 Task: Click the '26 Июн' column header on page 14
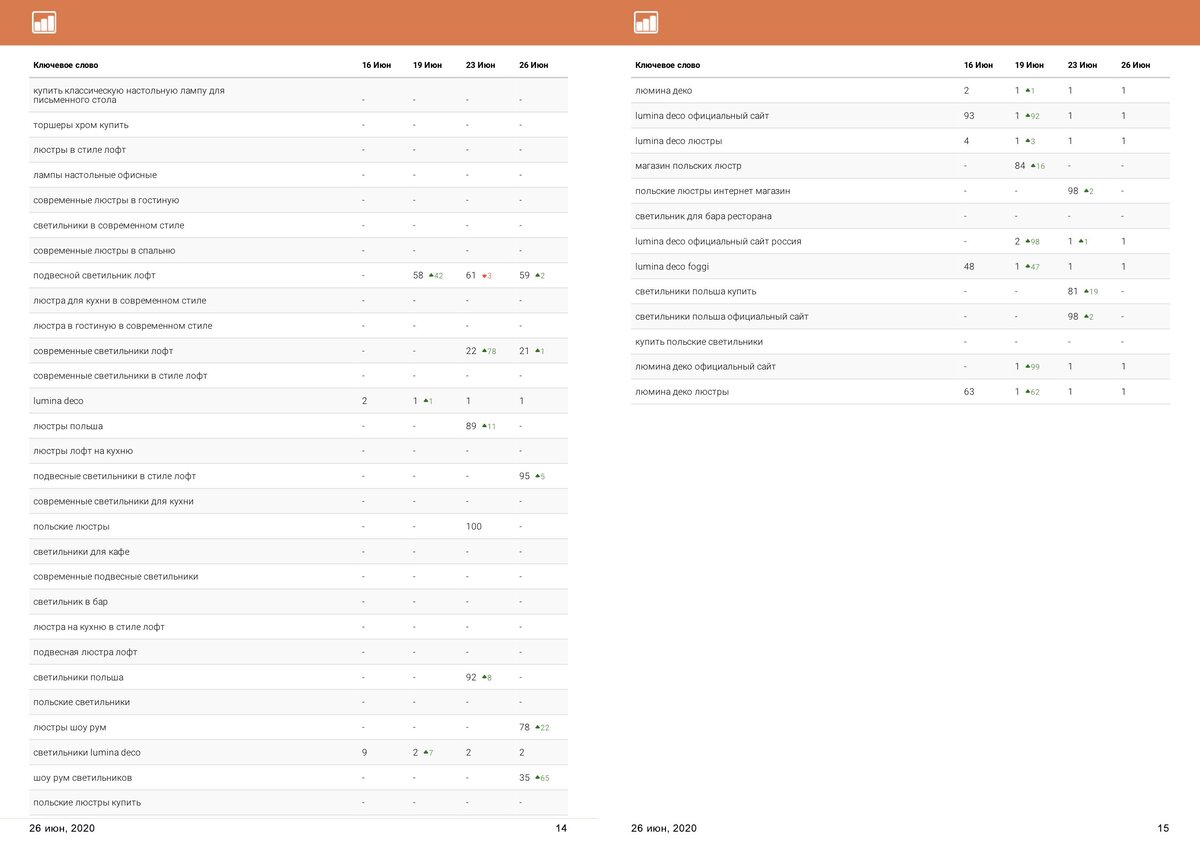coord(533,65)
